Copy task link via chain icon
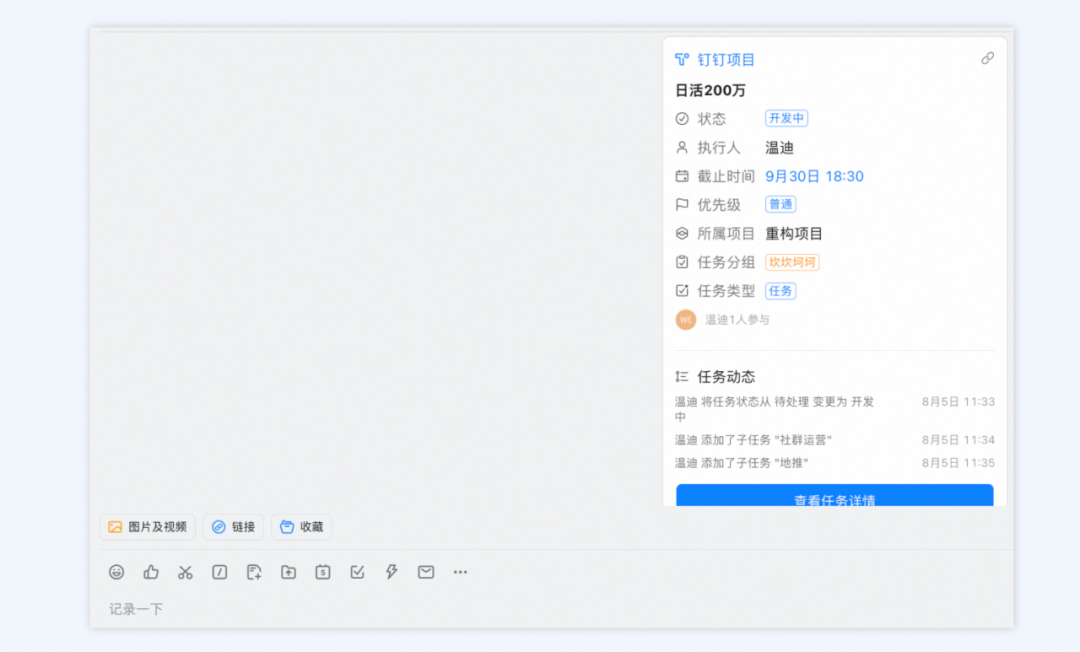 click(987, 59)
